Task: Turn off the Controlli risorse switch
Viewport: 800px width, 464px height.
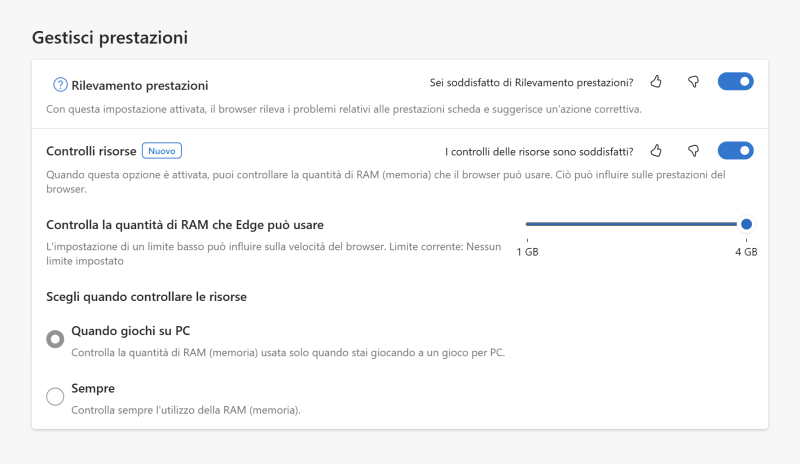Action: pyautogui.click(x=735, y=151)
